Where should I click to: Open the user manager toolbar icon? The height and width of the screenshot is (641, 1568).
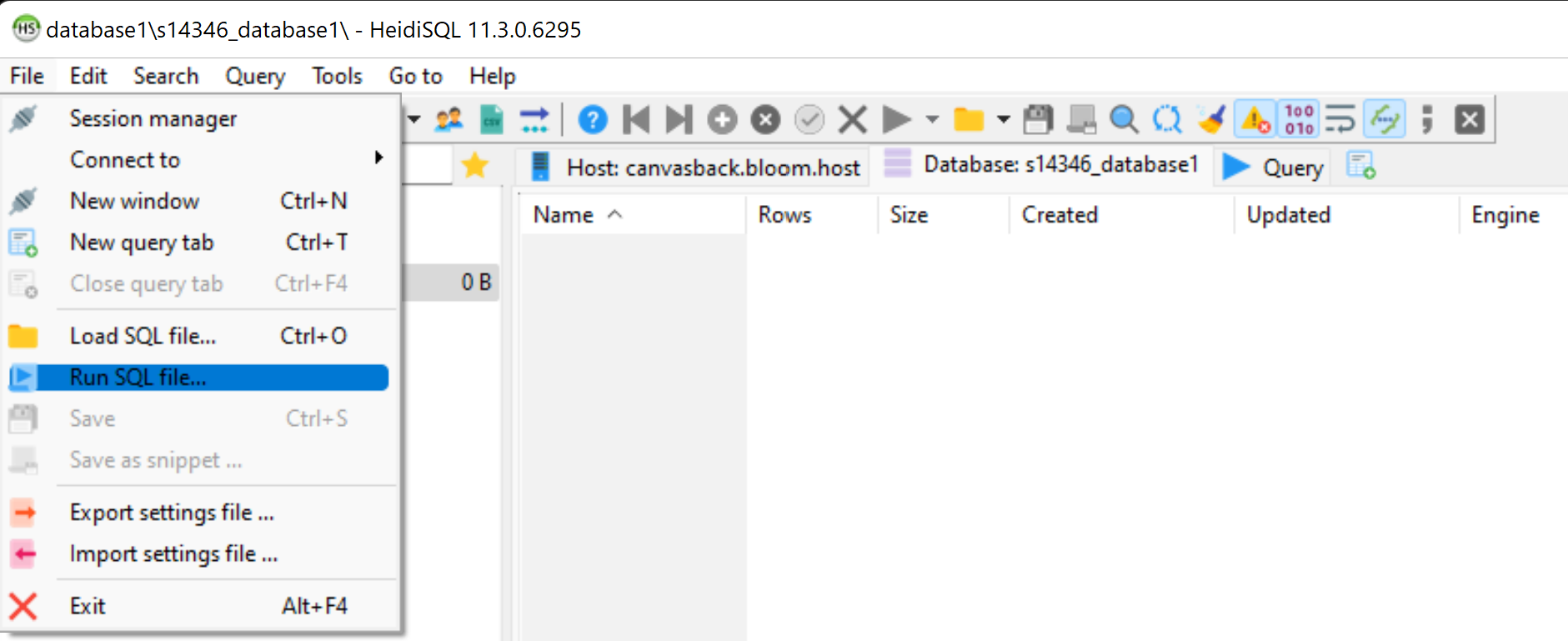coord(449,120)
